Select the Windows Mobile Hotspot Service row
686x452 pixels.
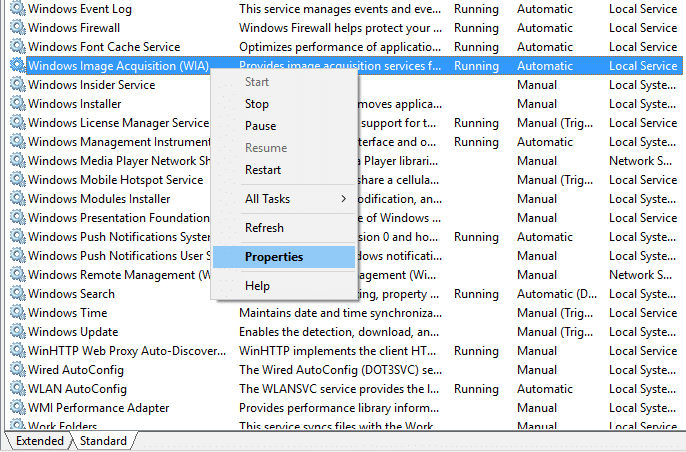coord(346,180)
